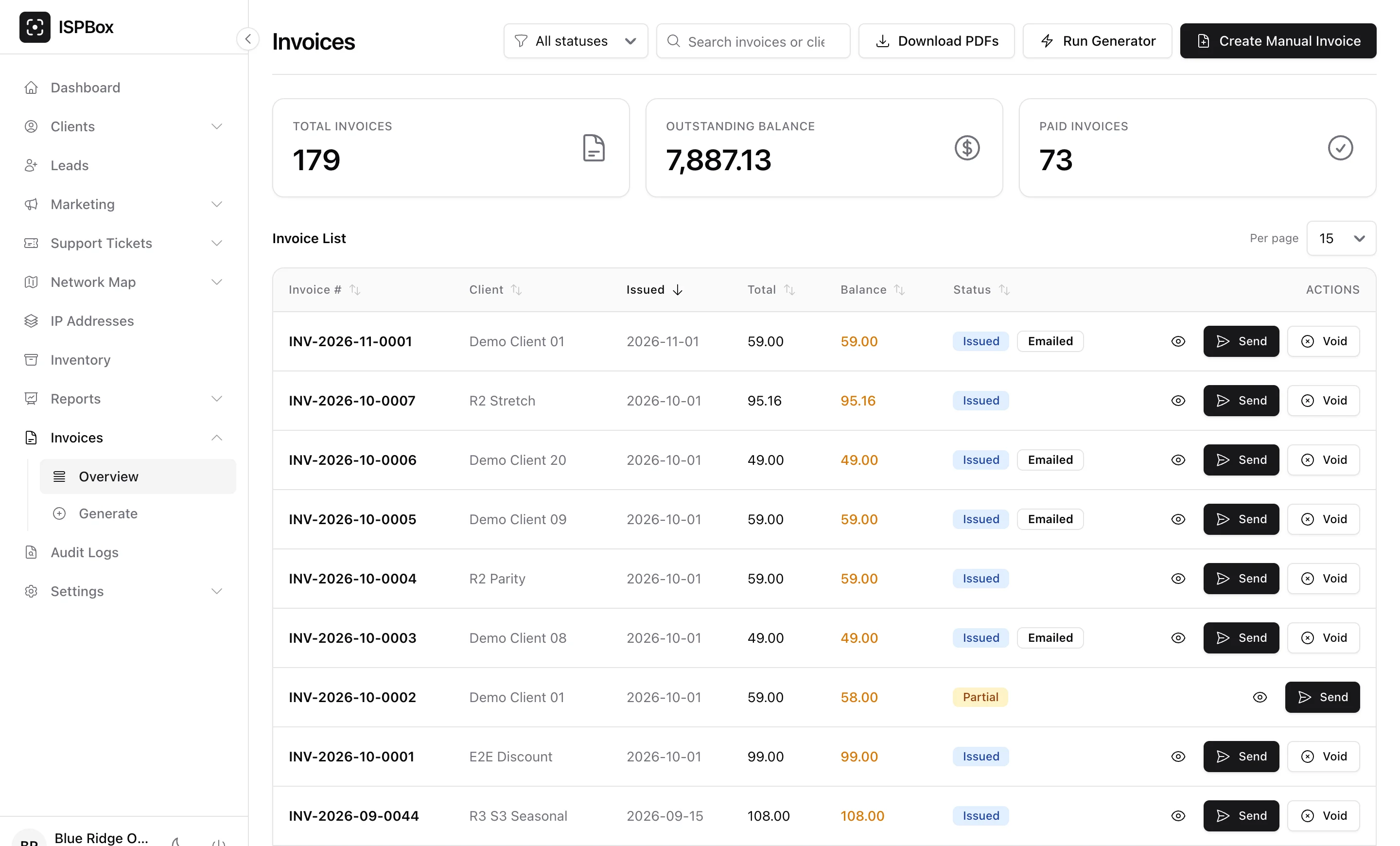Open the Per page dropdown
1400x846 pixels.
[1341, 238]
